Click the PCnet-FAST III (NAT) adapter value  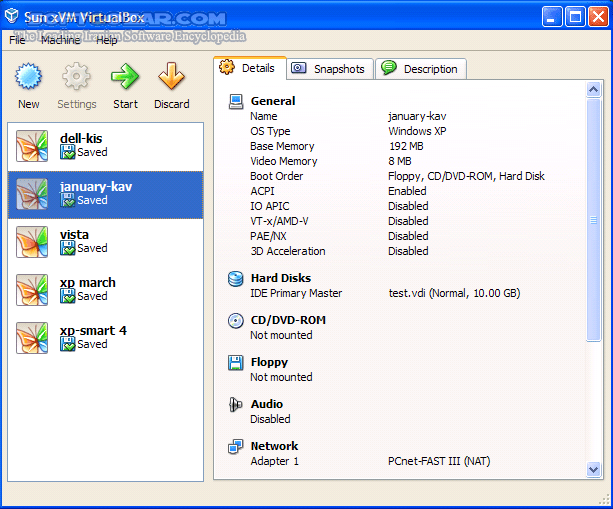point(439,461)
